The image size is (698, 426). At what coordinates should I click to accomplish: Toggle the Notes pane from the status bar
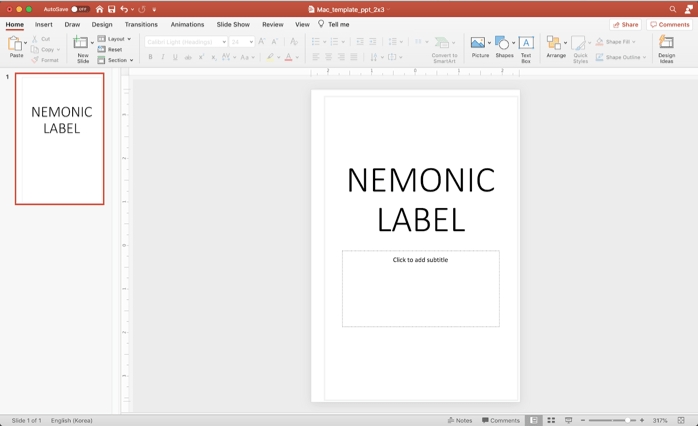pyautogui.click(x=460, y=420)
